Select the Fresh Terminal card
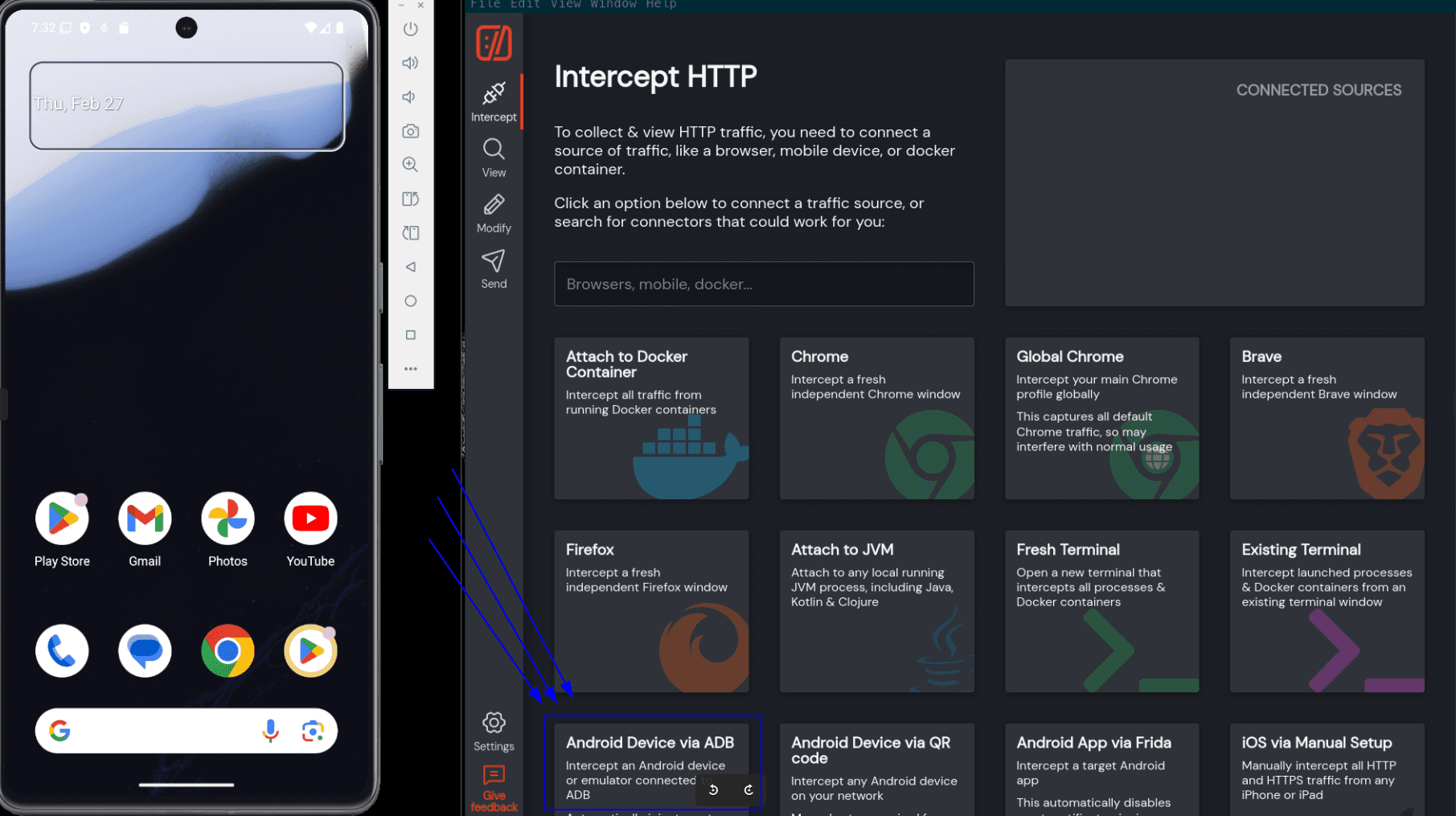The width and height of the screenshot is (1456, 816). [x=1101, y=611]
